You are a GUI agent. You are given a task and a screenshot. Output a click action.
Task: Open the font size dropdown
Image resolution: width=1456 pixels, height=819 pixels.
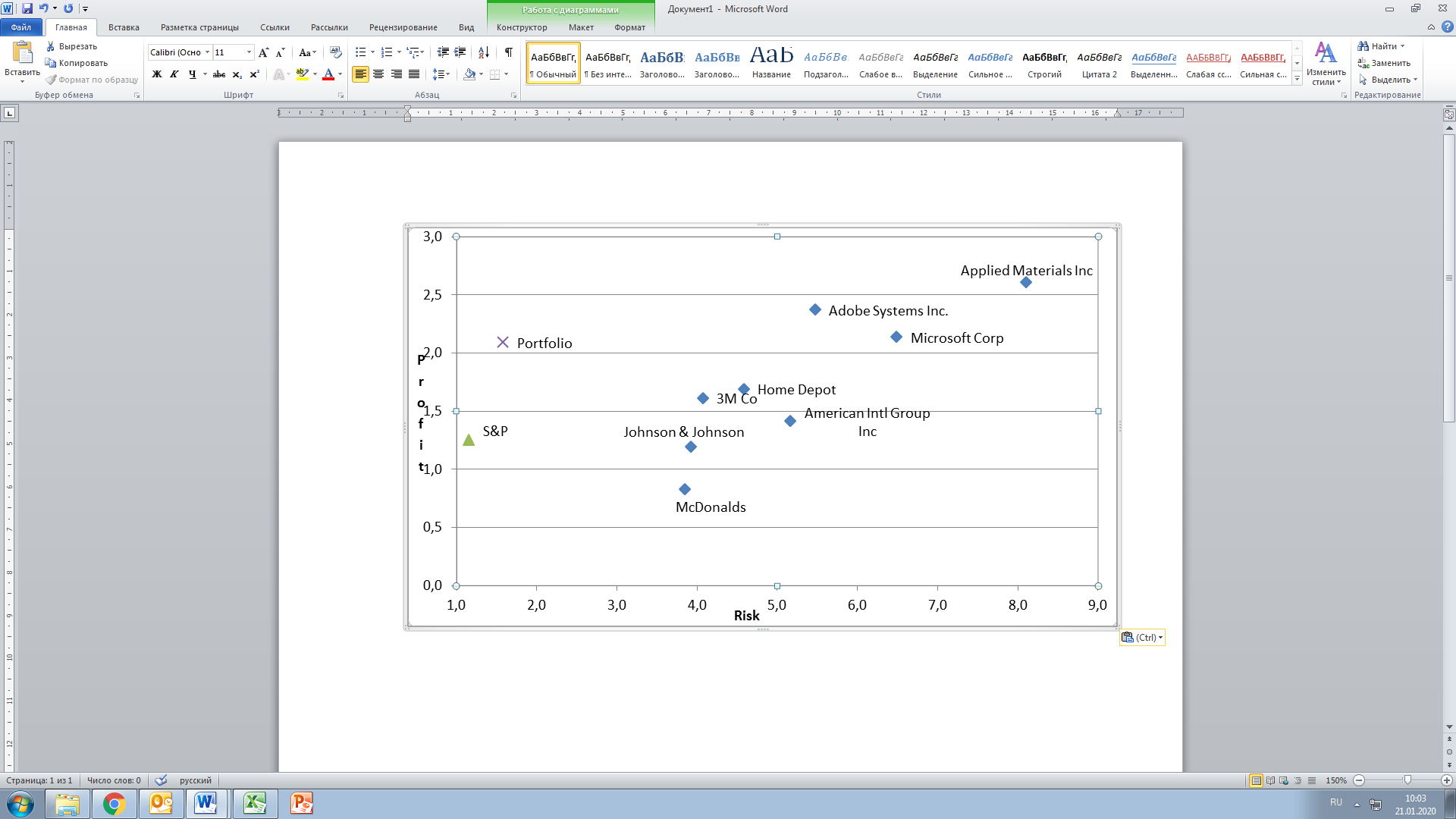[x=249, y=52]
